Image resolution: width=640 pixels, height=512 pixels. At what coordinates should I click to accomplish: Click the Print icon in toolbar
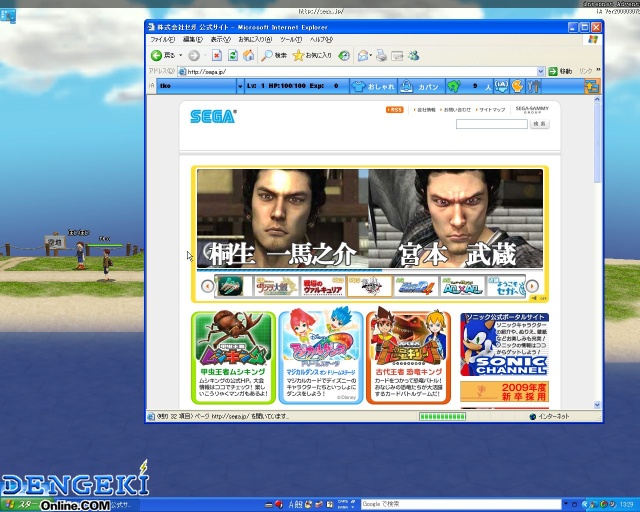tap(381, 56)
